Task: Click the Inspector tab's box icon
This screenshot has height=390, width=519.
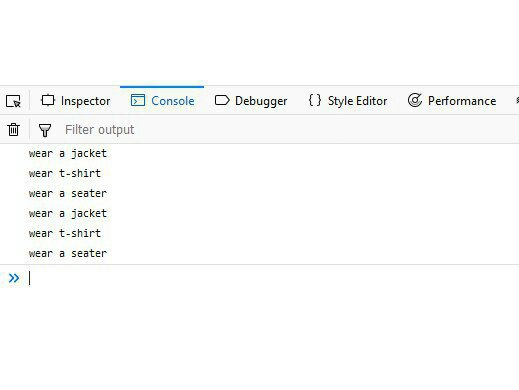Action: [x=48, y=100]
